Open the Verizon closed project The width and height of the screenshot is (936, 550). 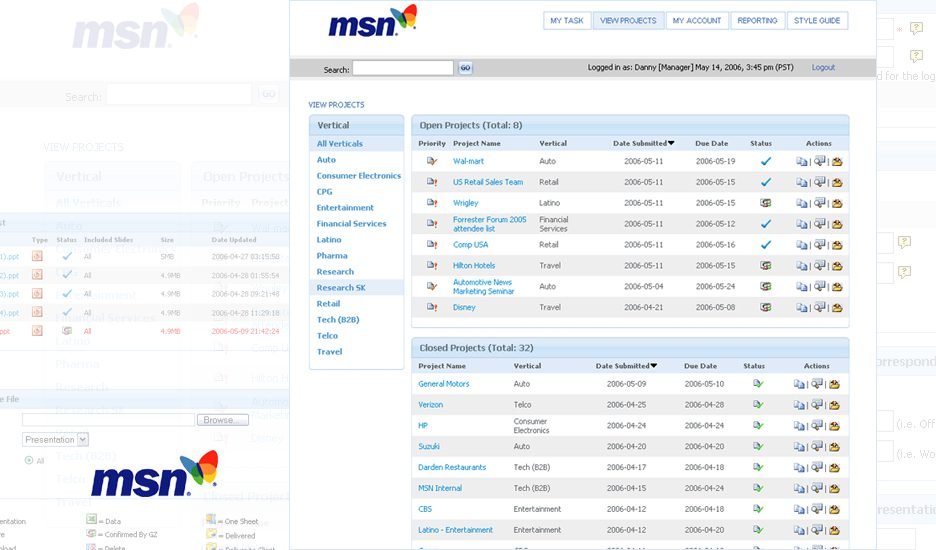point(430,405)
